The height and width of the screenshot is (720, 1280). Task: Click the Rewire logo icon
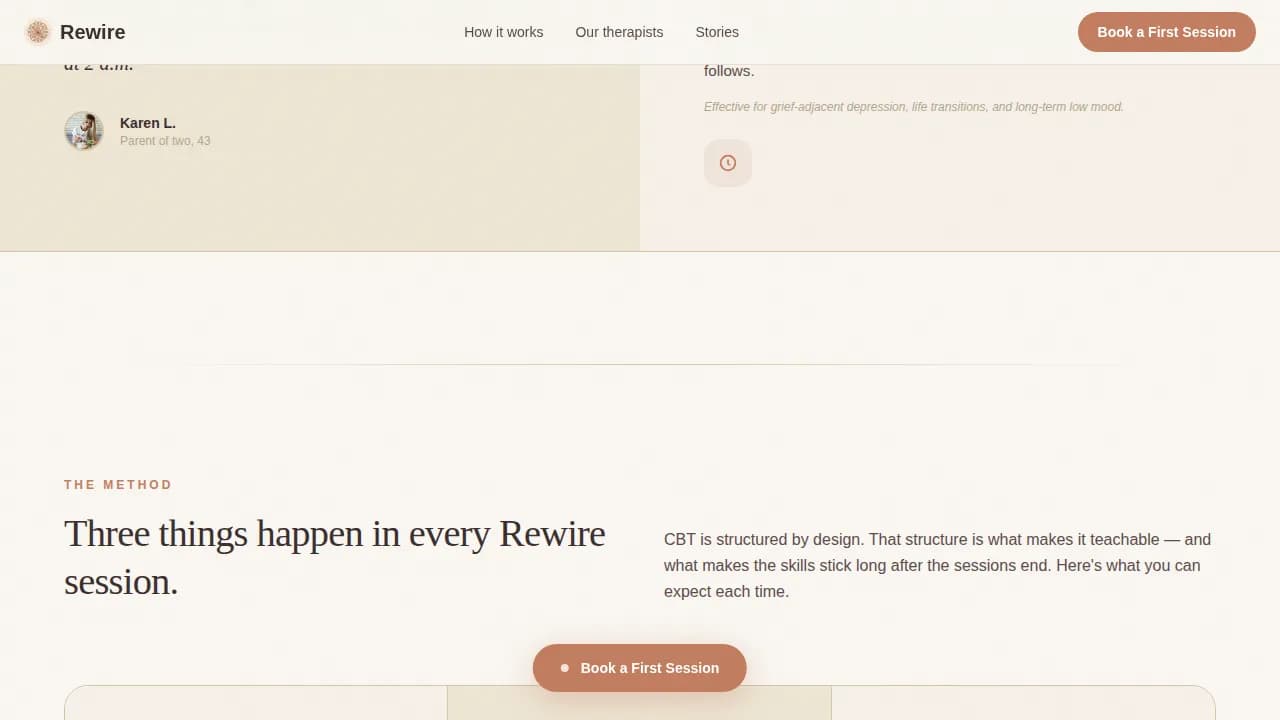pyautogui.click(x=38, y=32)
